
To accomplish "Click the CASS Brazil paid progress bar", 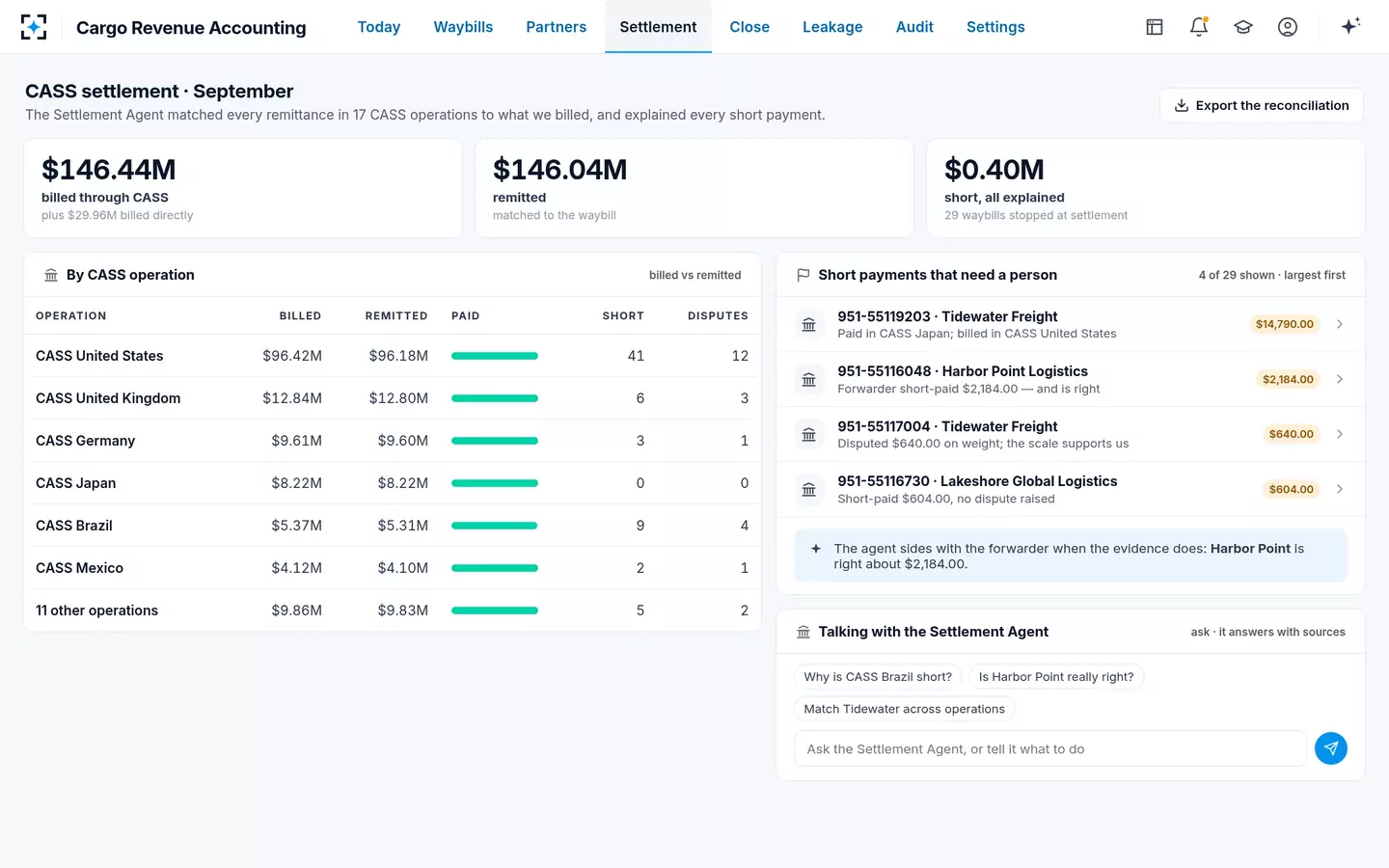I will [495, 526].
